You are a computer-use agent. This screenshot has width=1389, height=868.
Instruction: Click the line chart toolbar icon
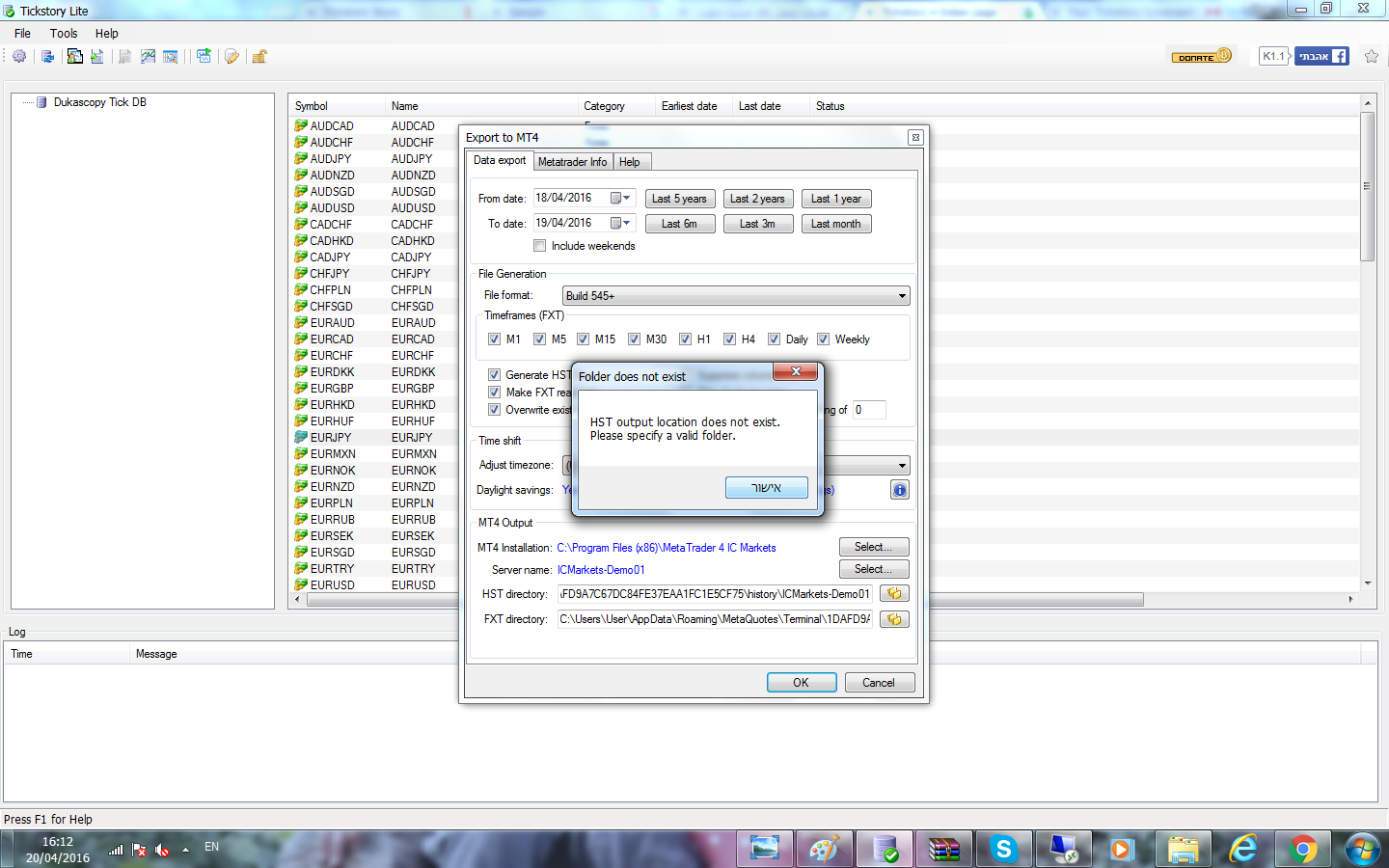pos(148,56)
